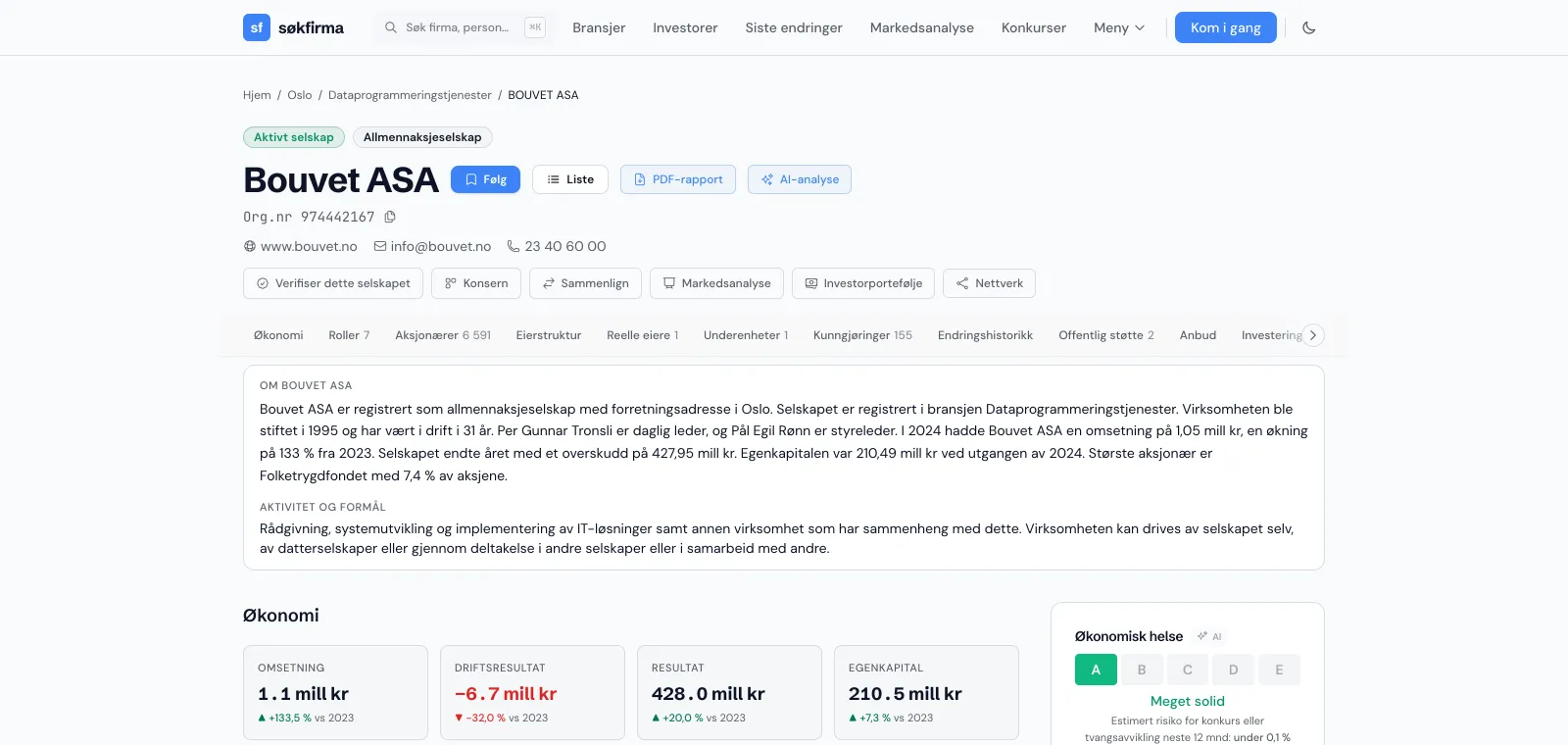Open Investorer in top navigation
This screenshot has height=745, width=1568.
pyautogui.click(x=685, y=27)
